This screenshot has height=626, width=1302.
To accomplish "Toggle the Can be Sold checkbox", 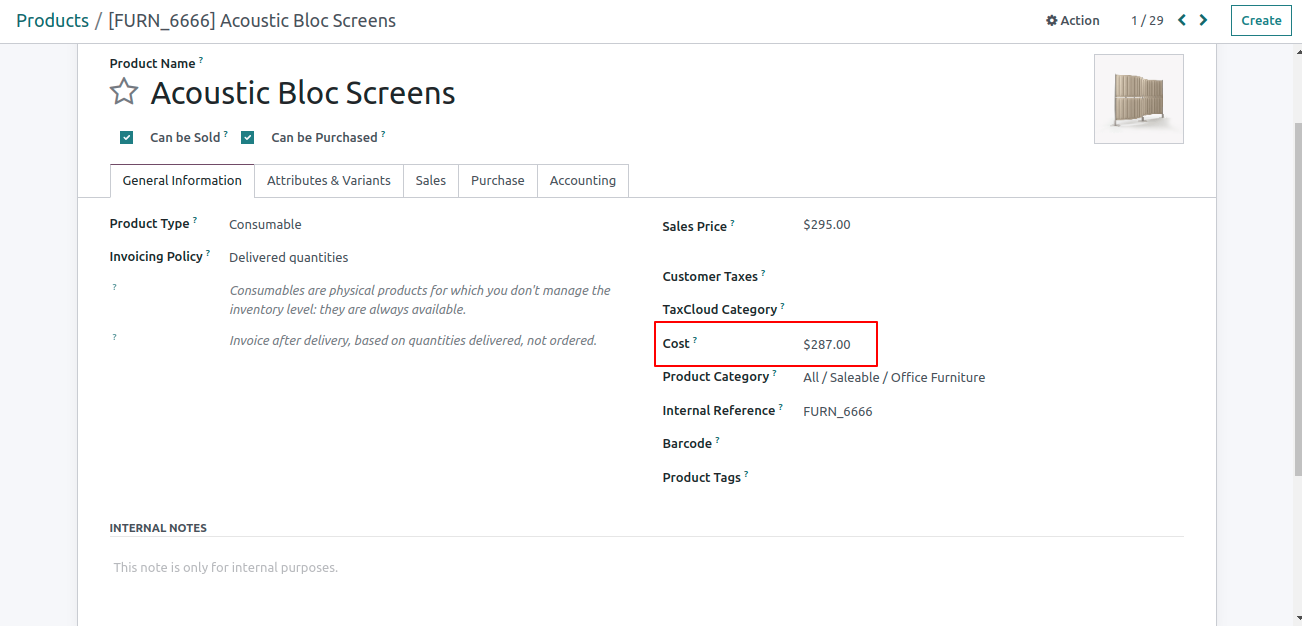I will tap(126, 138).
